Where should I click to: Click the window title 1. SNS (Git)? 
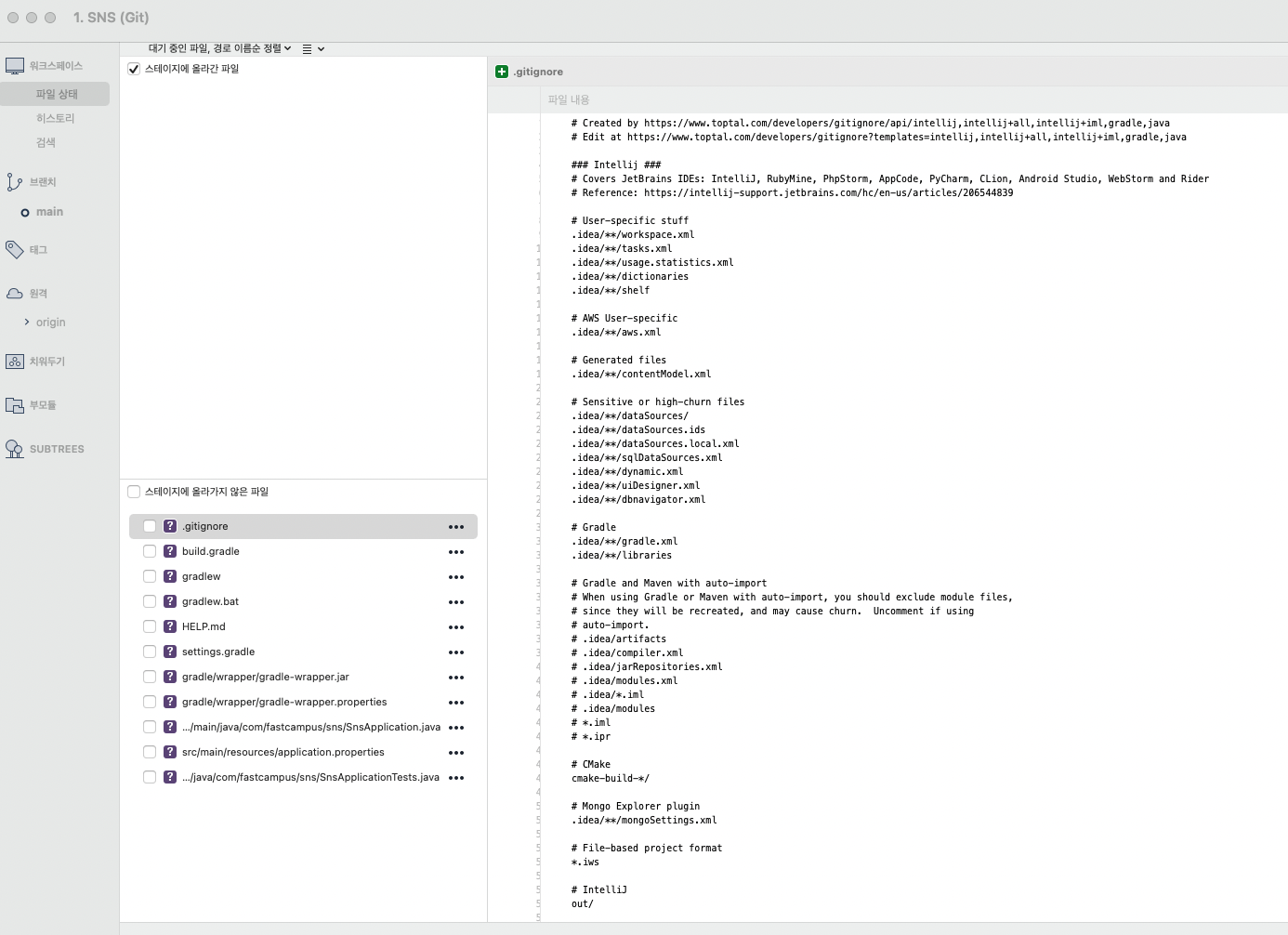click(x=111, y=18)
